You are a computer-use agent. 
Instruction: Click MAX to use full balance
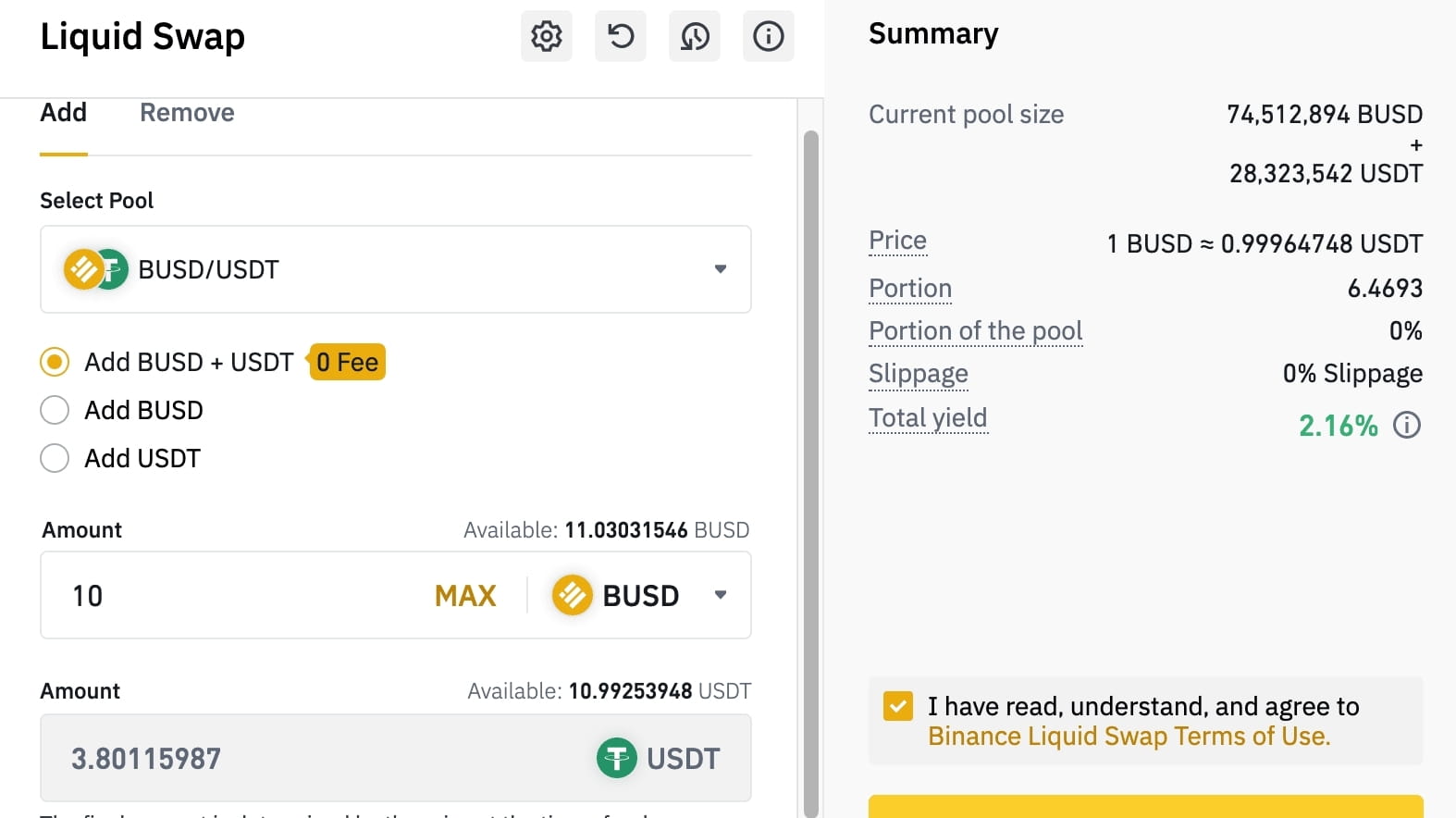coord(465,595)
